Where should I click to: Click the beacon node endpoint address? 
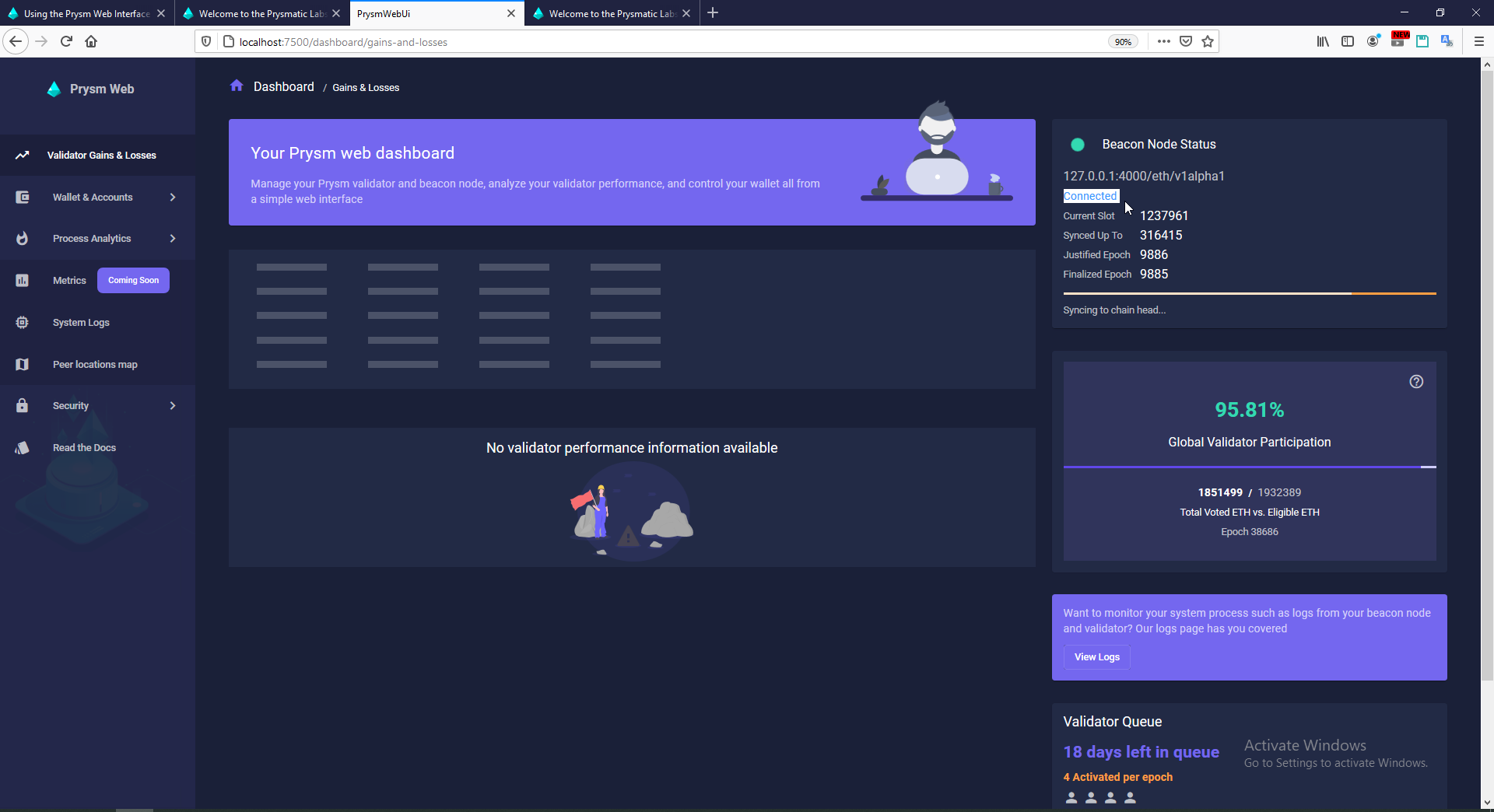coord(1144,177)
